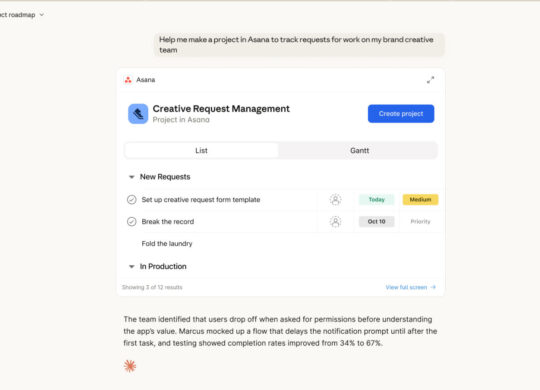540x390 pixels.
Task: Click the 'In Production' section heading
Action: coord(163,267)
